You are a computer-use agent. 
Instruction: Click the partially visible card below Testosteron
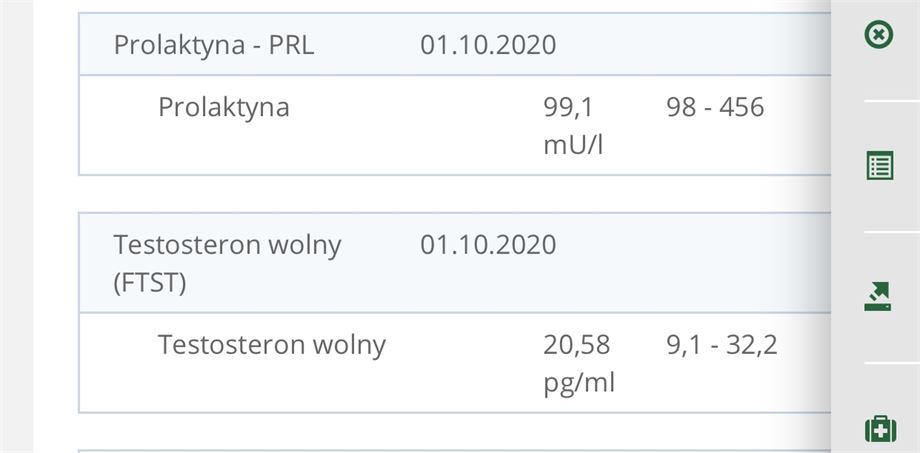tap(454, 451)
